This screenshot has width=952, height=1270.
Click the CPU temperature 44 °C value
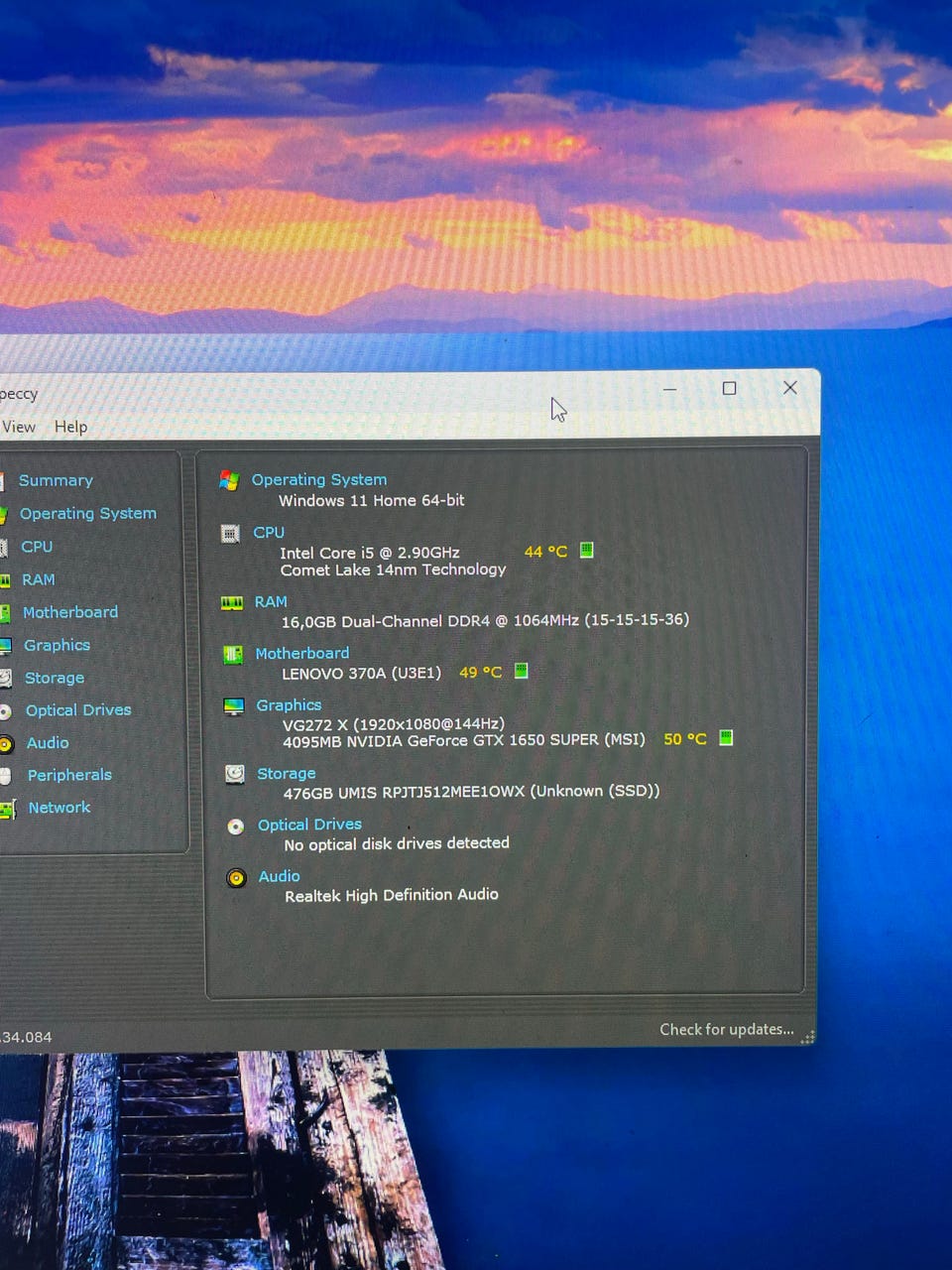pos(545,552)
